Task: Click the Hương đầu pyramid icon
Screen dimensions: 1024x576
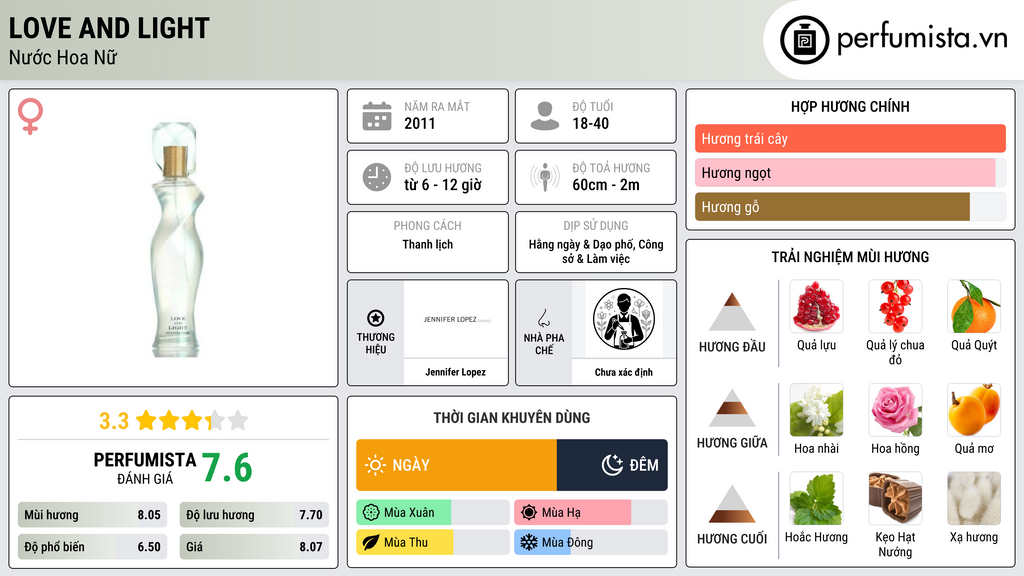Action: click(x=732, y=312)
